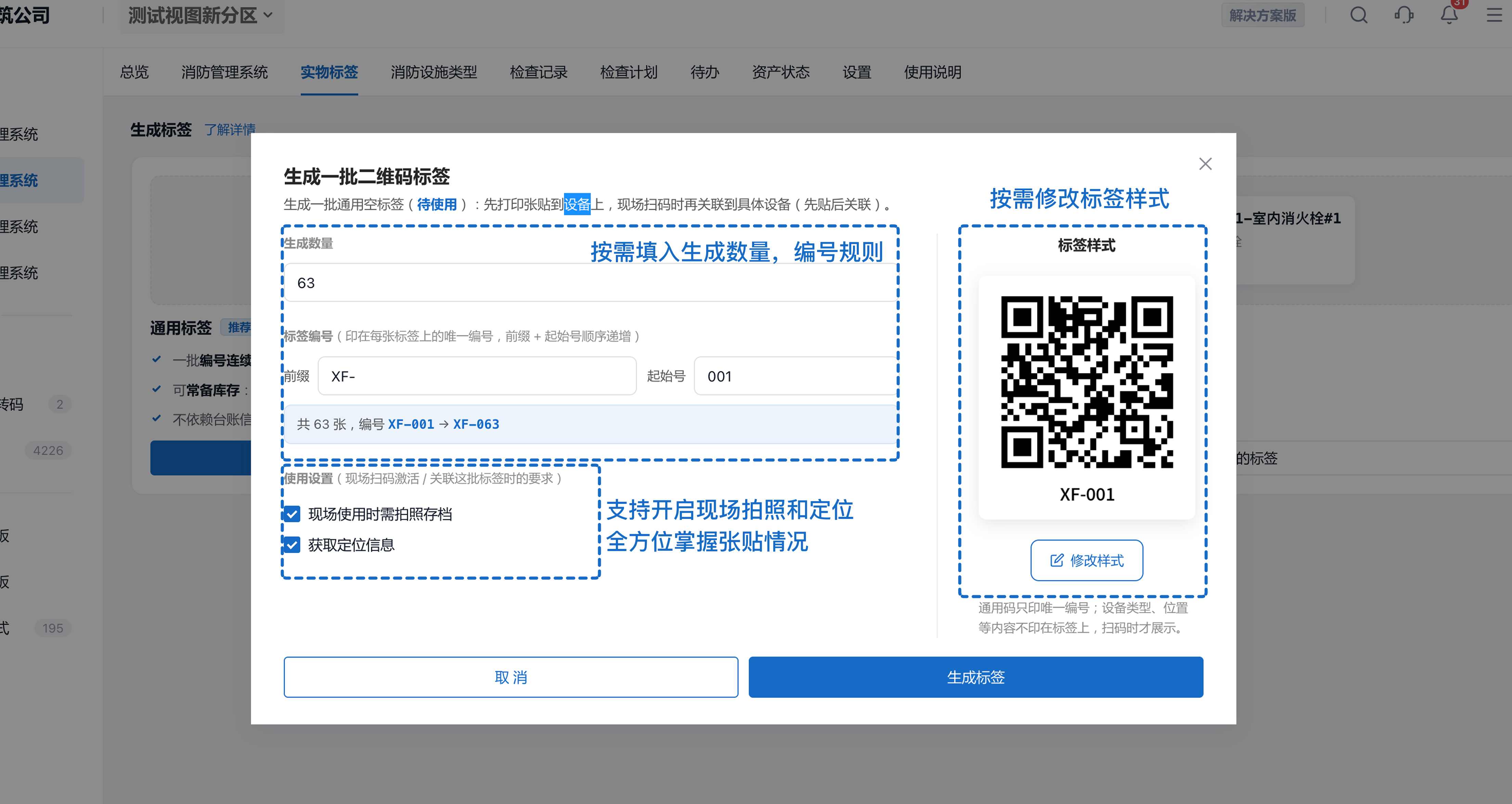Open the 资产状态 tab
This screenshot has height=804, width=1512.
tap(781, 72)
